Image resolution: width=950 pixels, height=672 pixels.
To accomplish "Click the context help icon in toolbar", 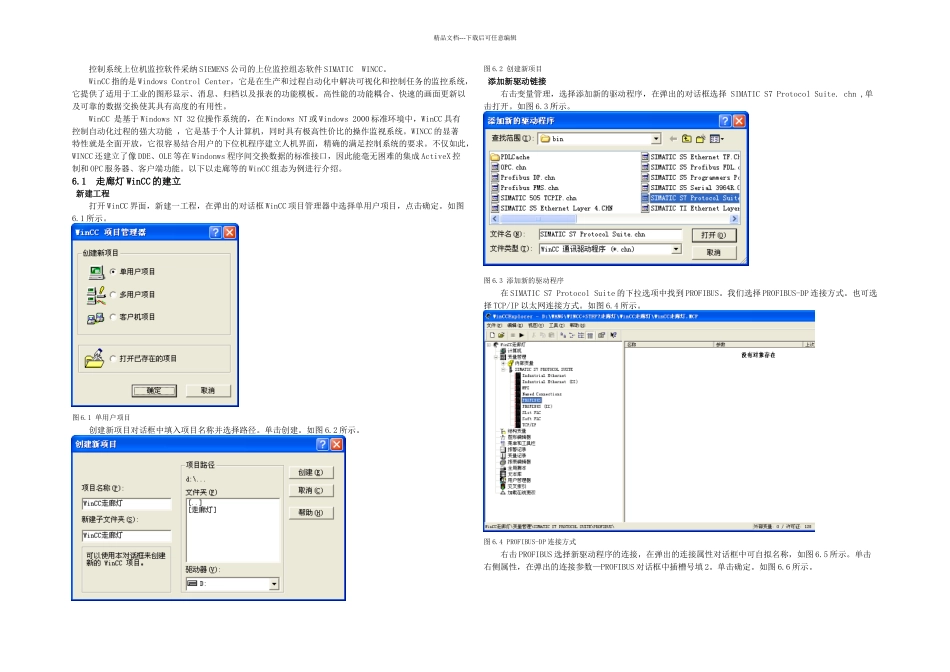I will pyautogui.click(x=613, y=335).
